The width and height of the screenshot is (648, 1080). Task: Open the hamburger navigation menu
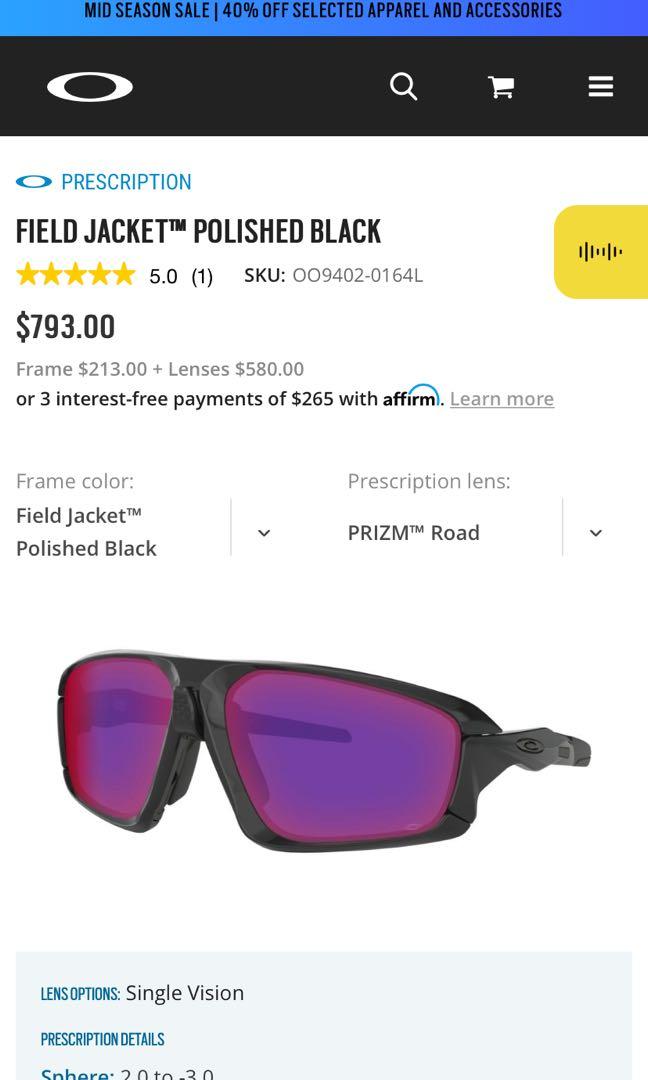(600, 86)
